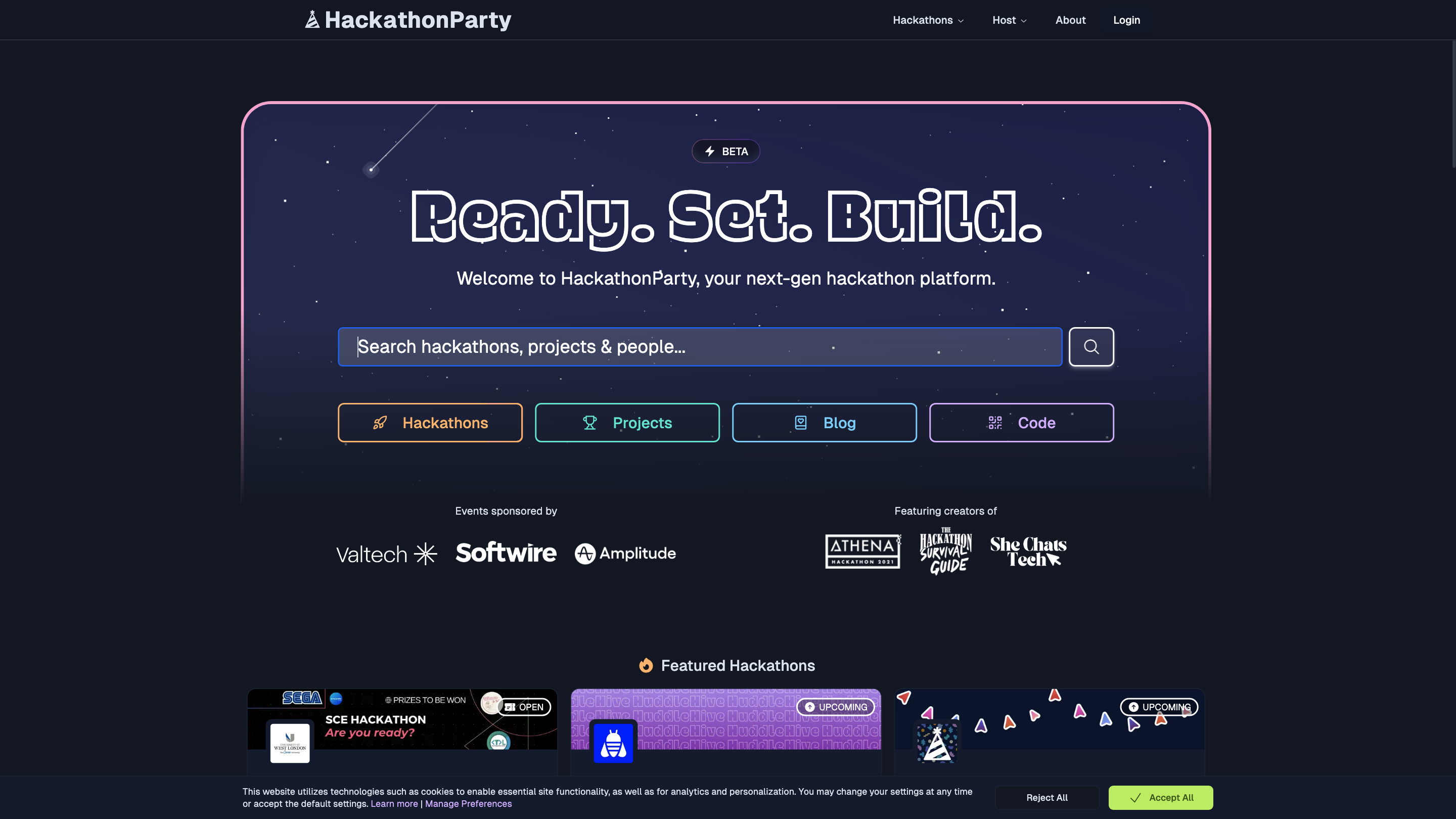Click the SCE Hackathon OPEN status pill
This screenshot has width=1456, height=819.
click(523, 707)
